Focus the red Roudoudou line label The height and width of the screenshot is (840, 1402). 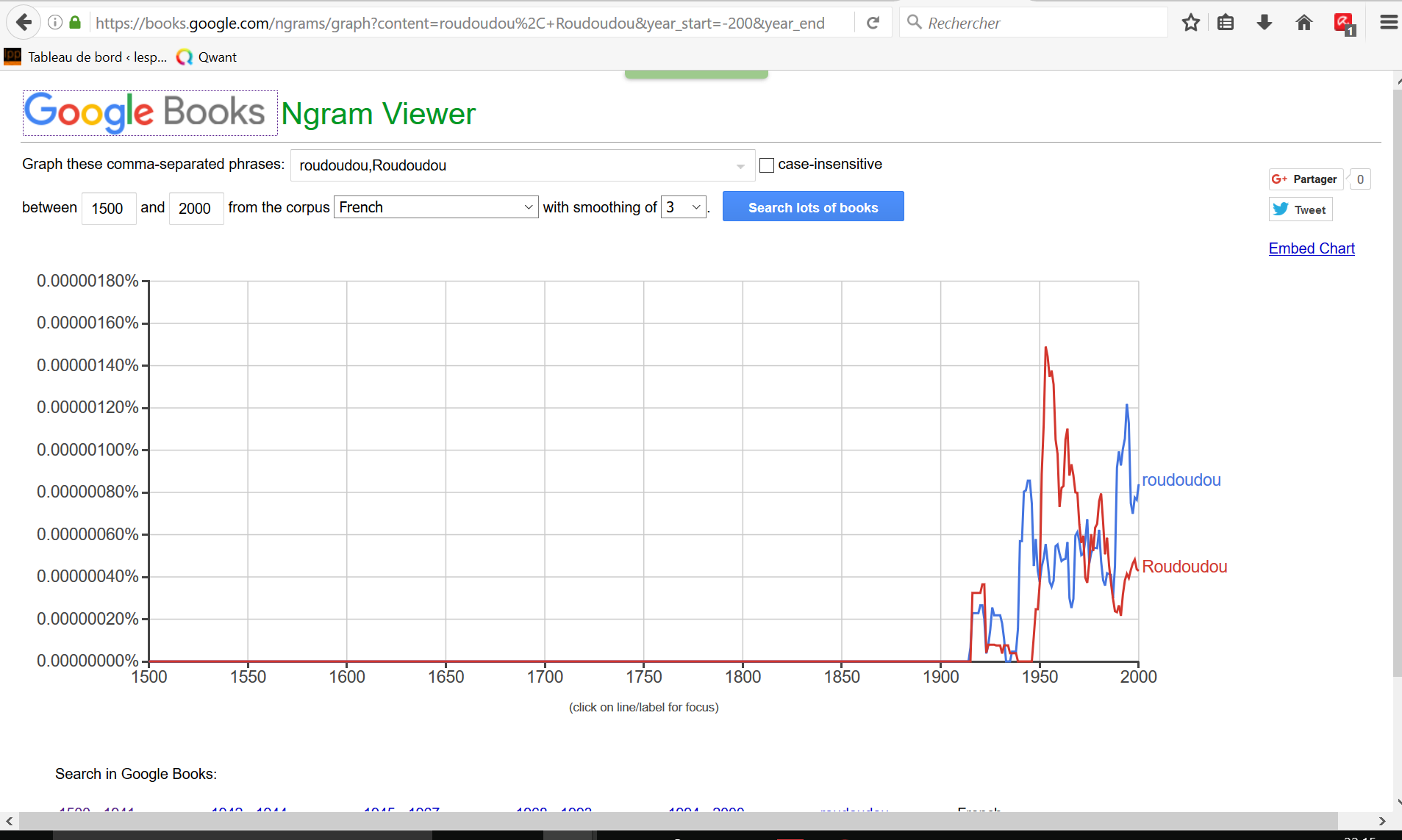click(1184, 567)
